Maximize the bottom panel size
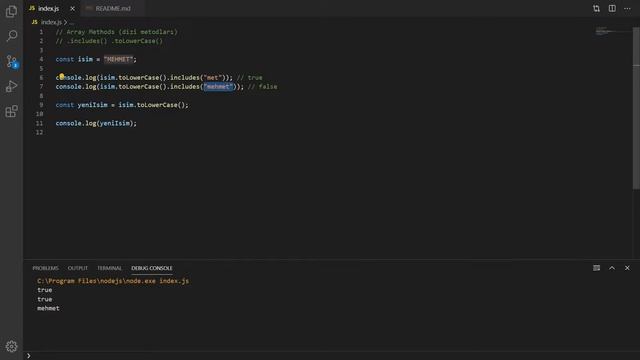This screenshot has height=360, width=640. [x=612, y=268]
